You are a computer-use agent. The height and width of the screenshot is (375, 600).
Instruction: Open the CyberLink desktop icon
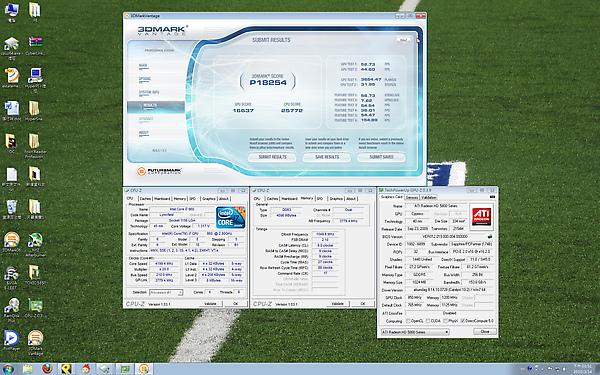[35, 46]
